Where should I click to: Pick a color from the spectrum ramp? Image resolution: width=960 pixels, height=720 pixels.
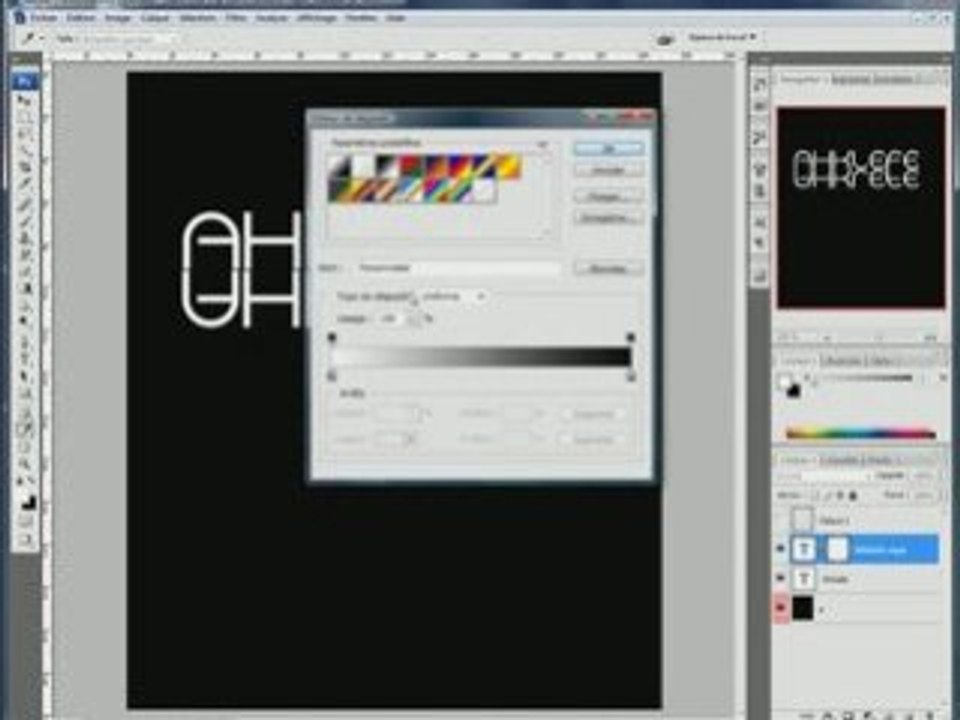click(x=861, y=433)
